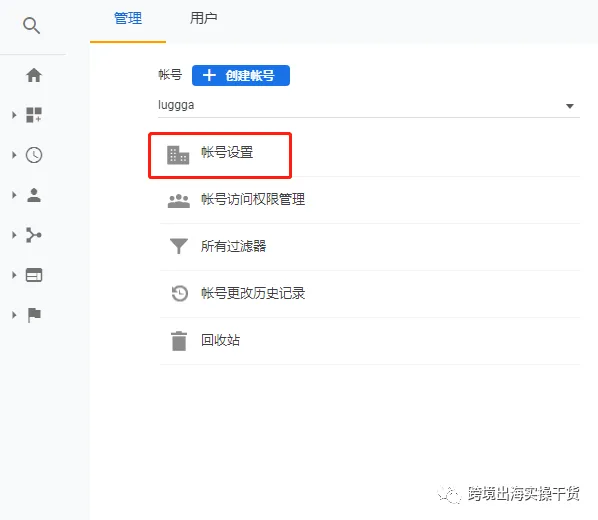
Task: Open the luggga account dropdown
Action: tap(369, 106)
